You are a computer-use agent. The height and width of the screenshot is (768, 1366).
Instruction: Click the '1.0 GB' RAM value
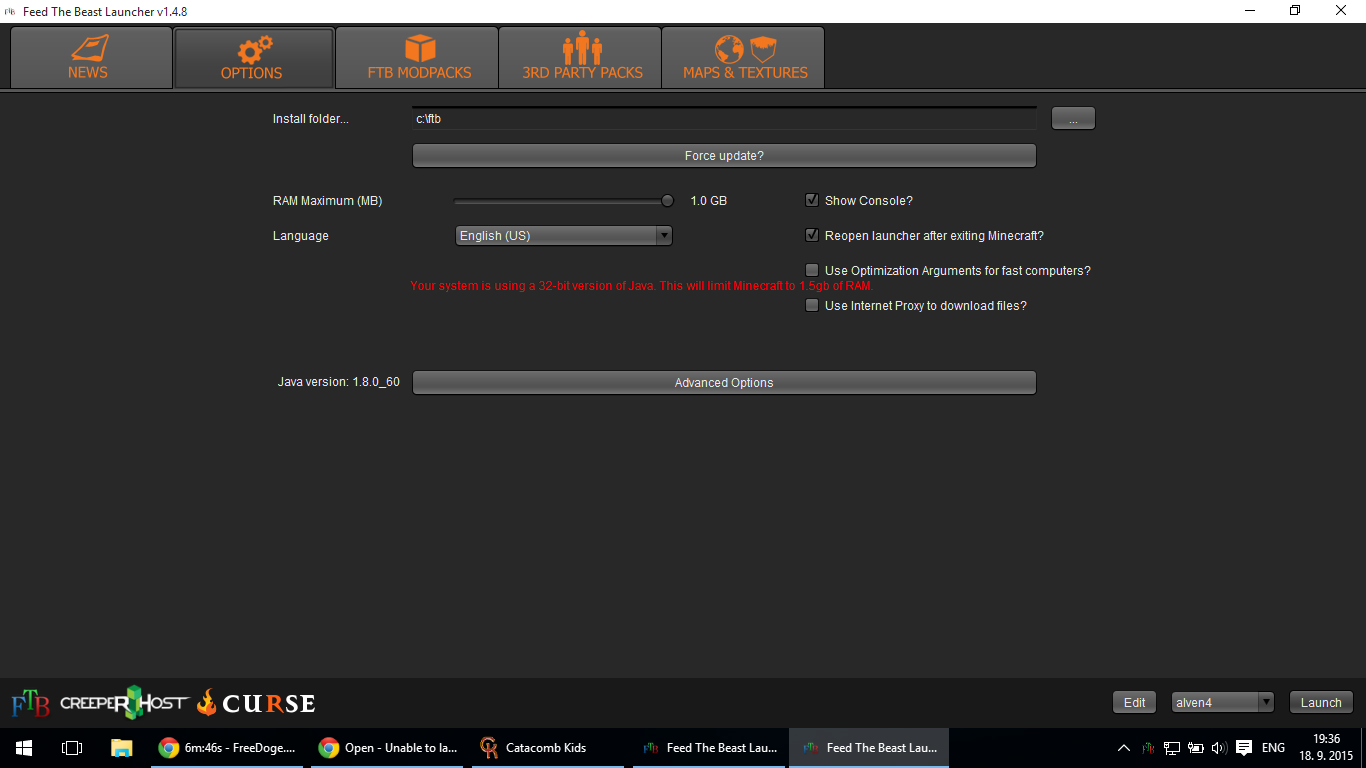(x=709, y=201)
